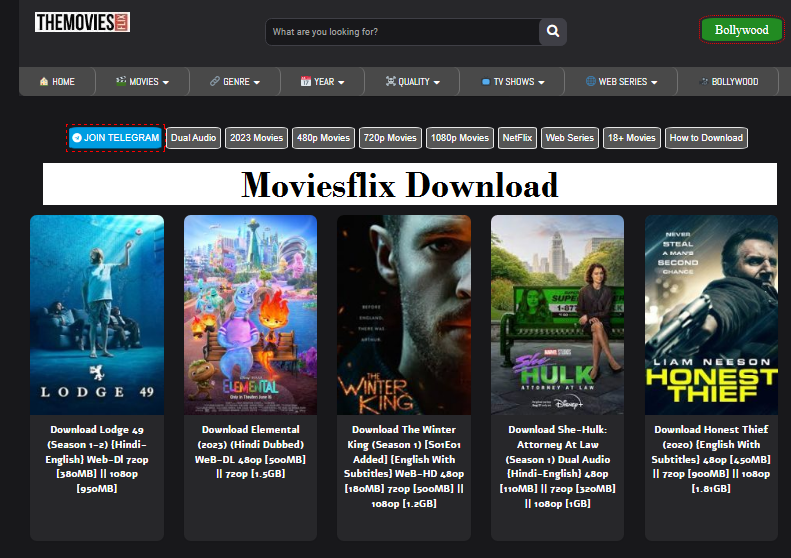791x558 pixels.
Task: Click the Download The Winter King title link
Action: (404, 466)
